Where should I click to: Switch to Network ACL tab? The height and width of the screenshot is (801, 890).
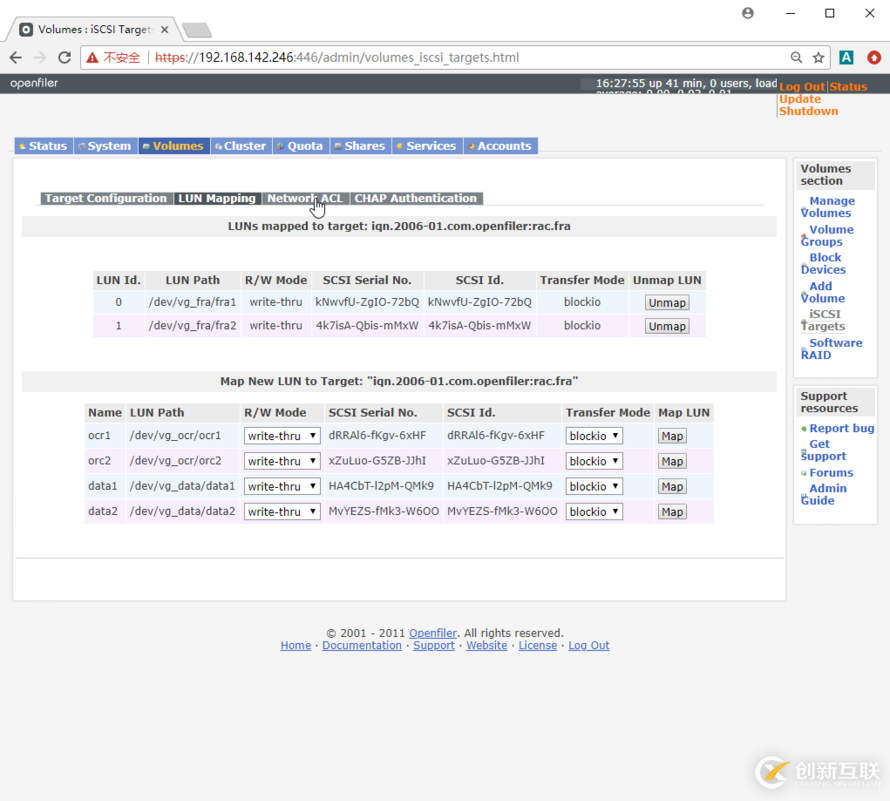click(305, 198)
